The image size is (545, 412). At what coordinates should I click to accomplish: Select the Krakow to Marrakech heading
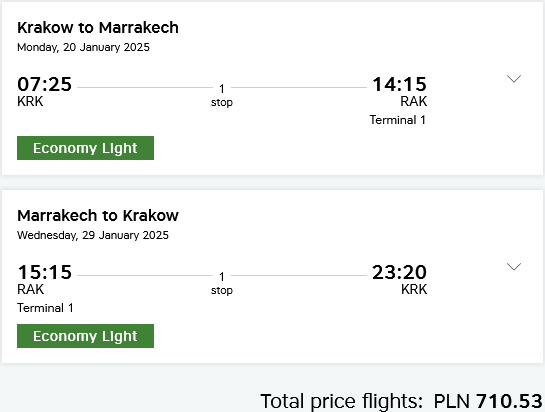[x=98, y=27]
